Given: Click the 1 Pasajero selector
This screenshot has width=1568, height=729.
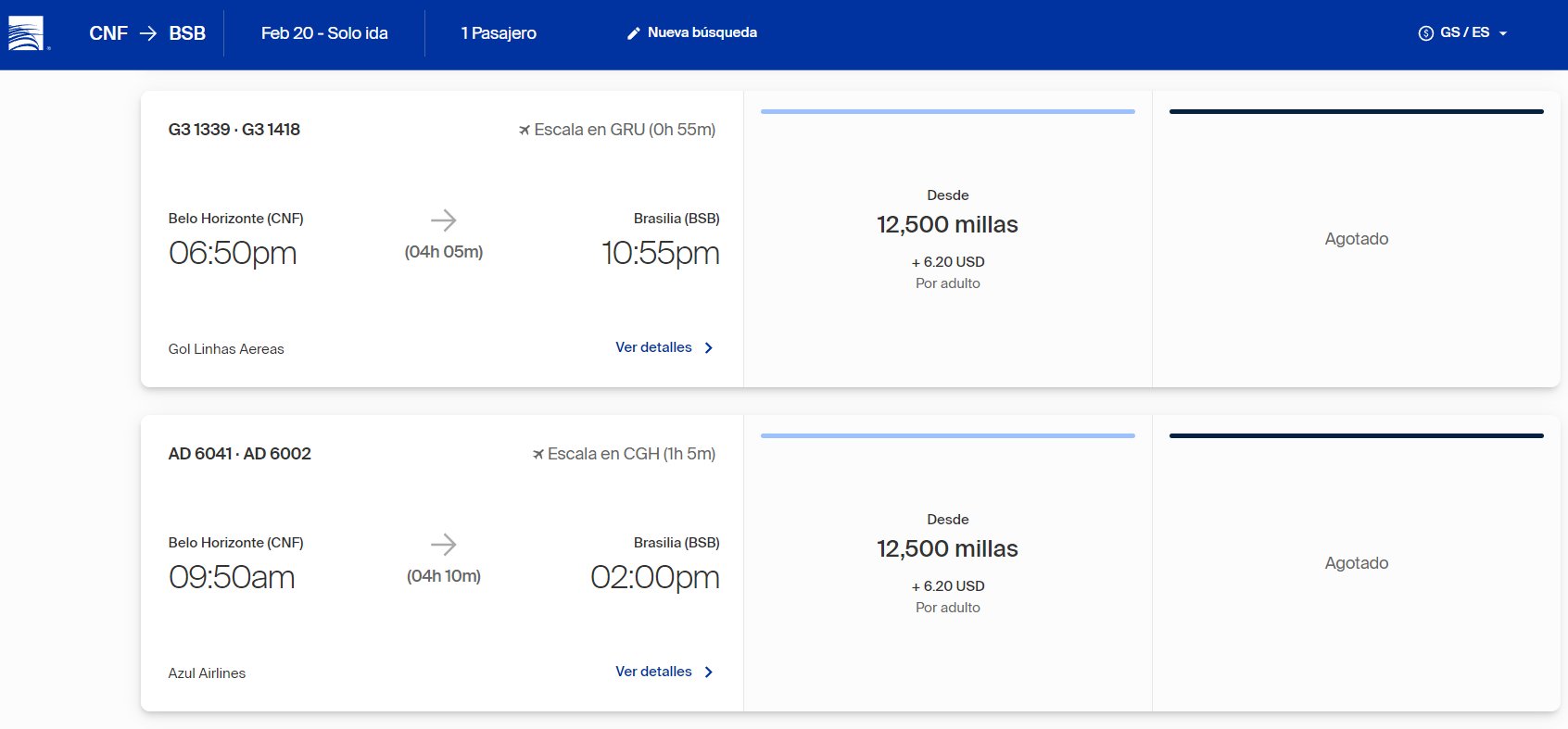Looking at the screenshot, I should click(x=499, y=33).
